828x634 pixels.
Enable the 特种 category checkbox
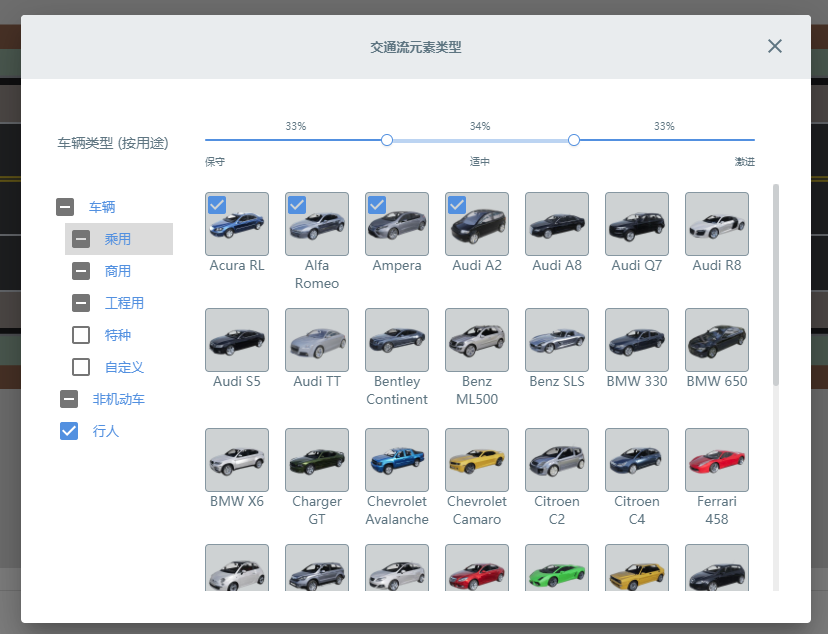point(81,335)
